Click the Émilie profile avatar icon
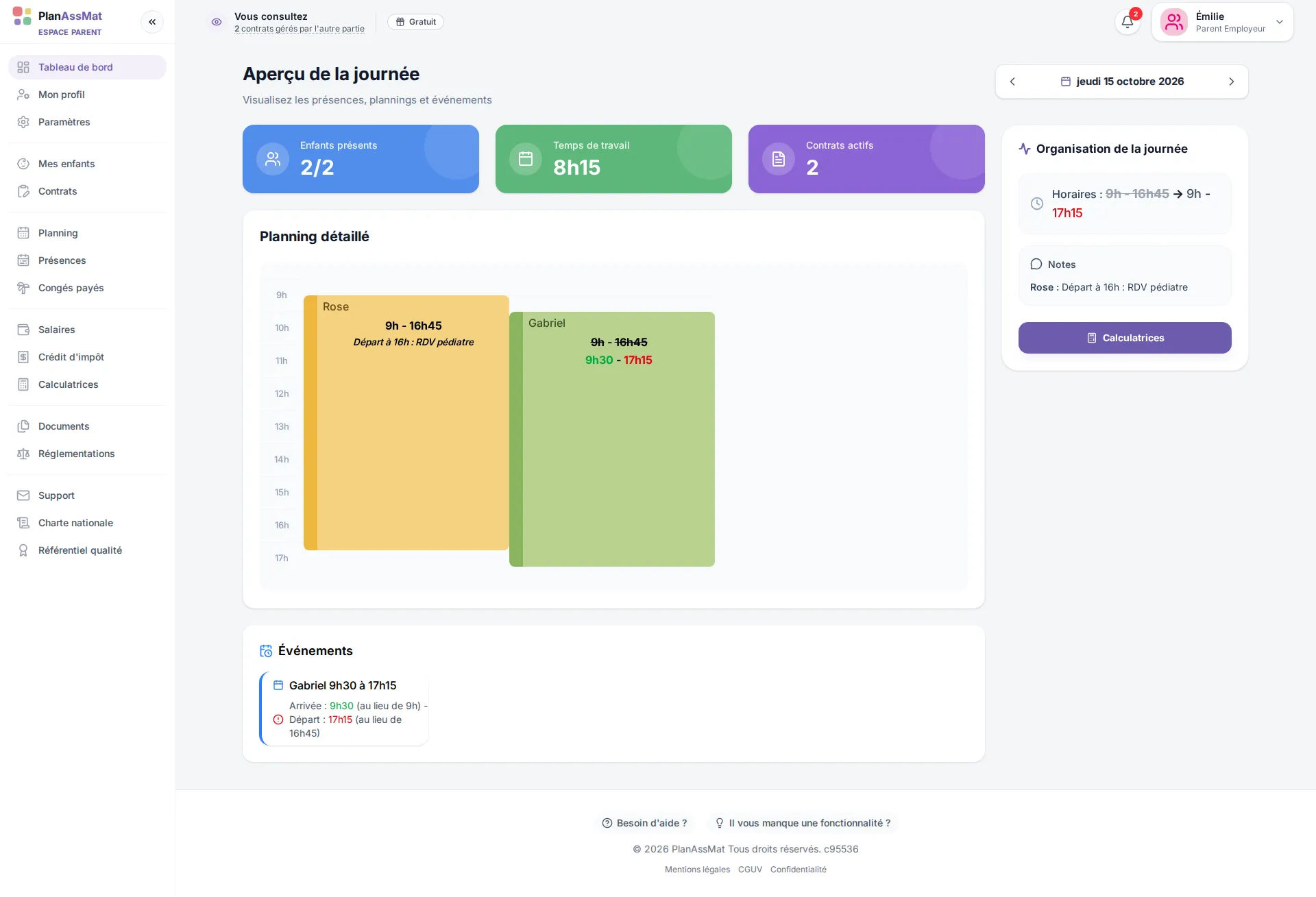Image resolution: width=1316 pixels, height=897 pixels. [x=1174, y=22]
